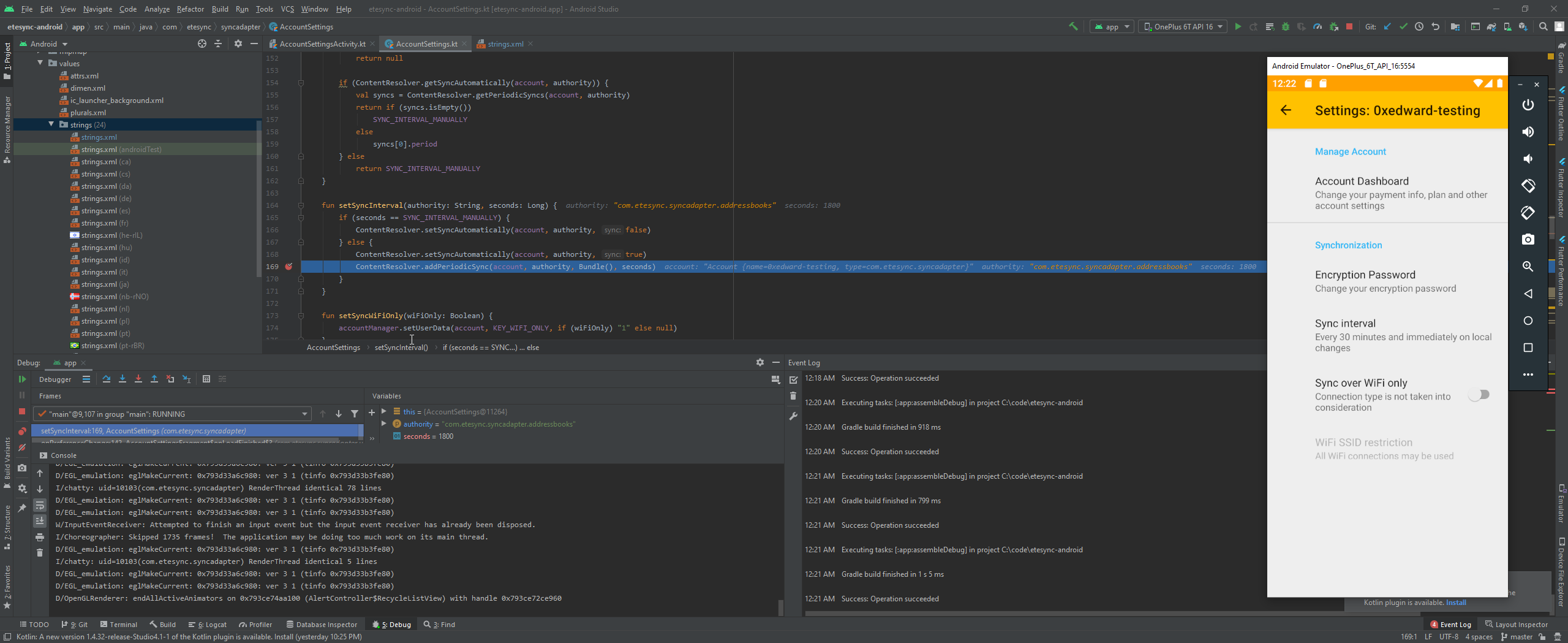Open OnePlus 6T API 16 device dropdown
The image size is (1568, 643).
(1183, 26)
